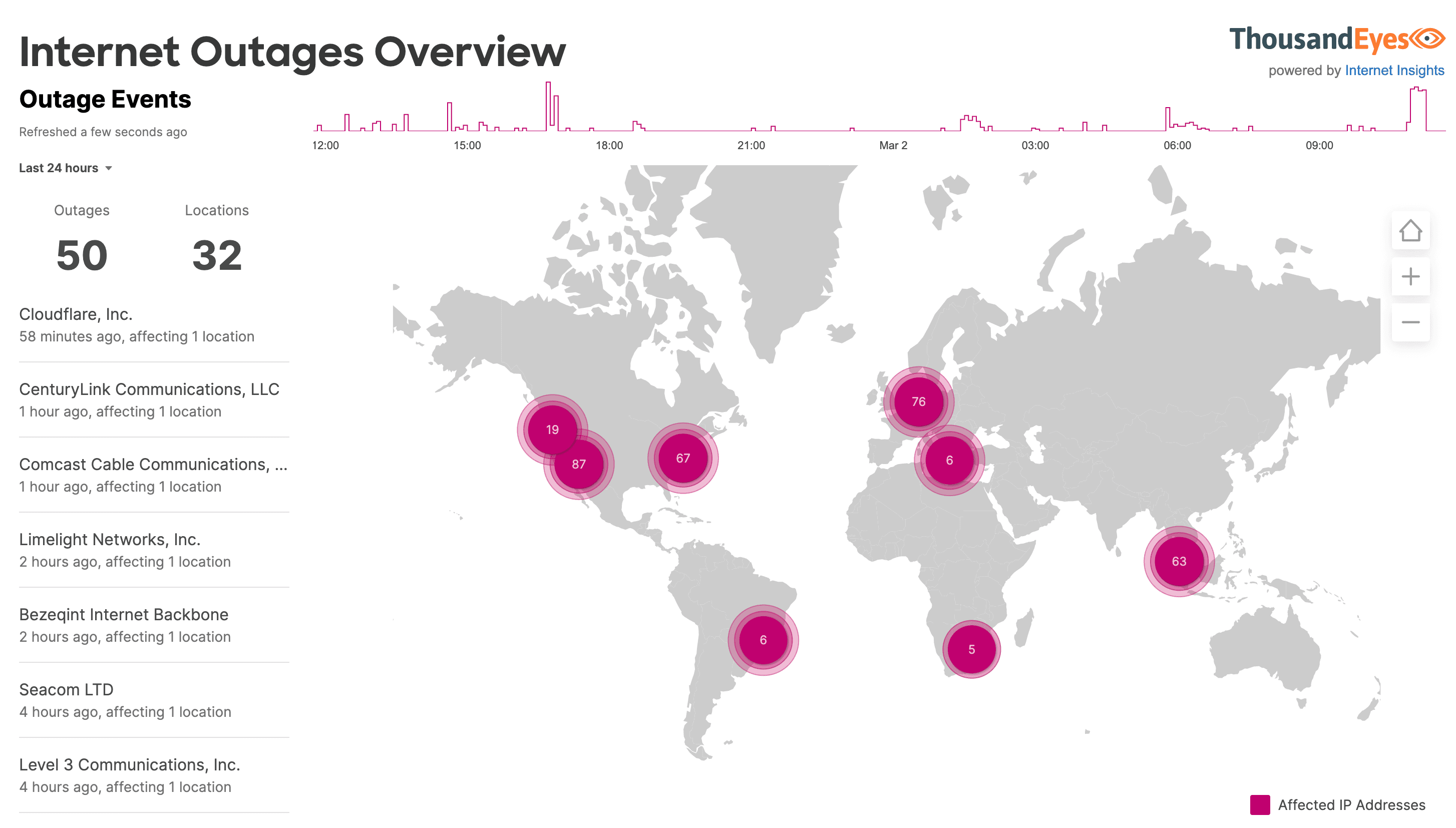Click the tallest timeline spike near 17:00
The width and height of the screenshot is (1456, 828).
coord(548,106)
